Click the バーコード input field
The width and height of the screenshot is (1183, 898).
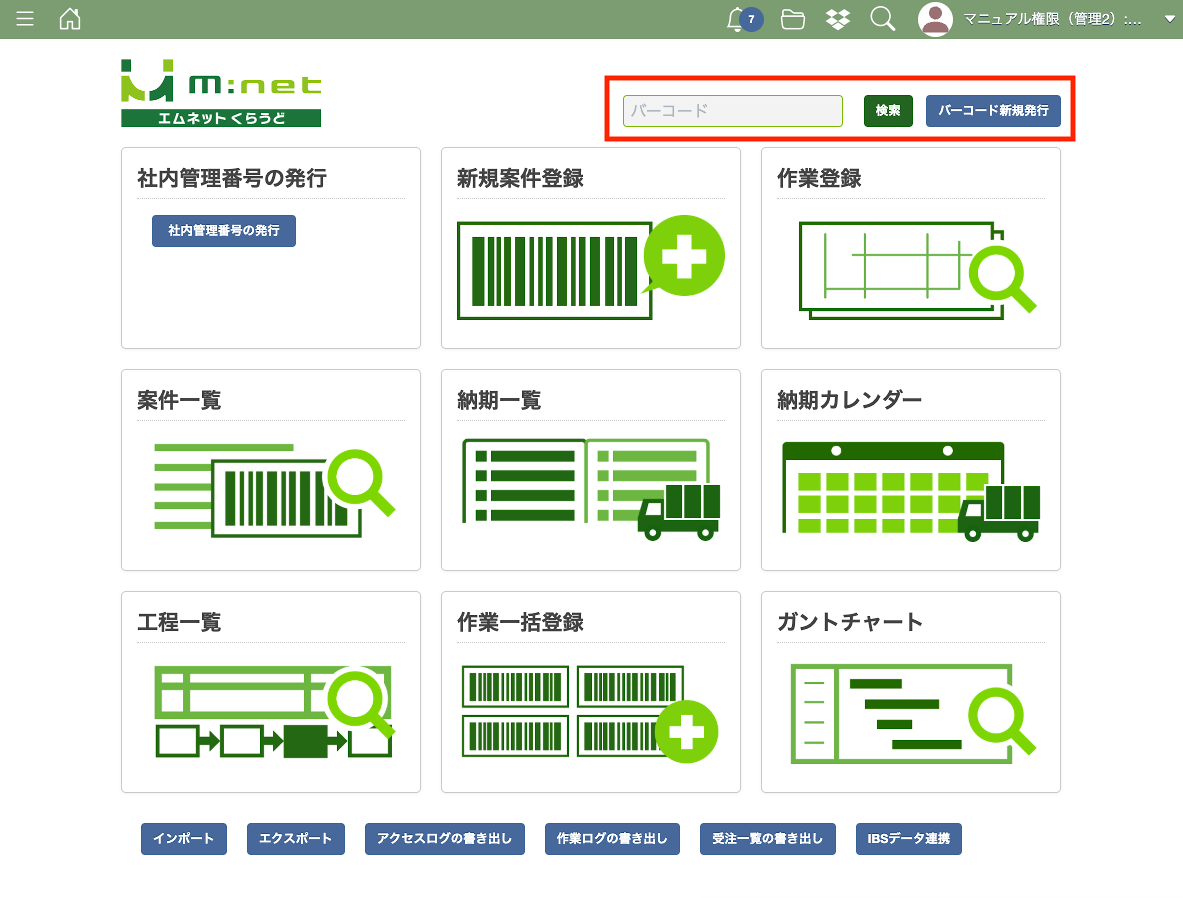732,111
